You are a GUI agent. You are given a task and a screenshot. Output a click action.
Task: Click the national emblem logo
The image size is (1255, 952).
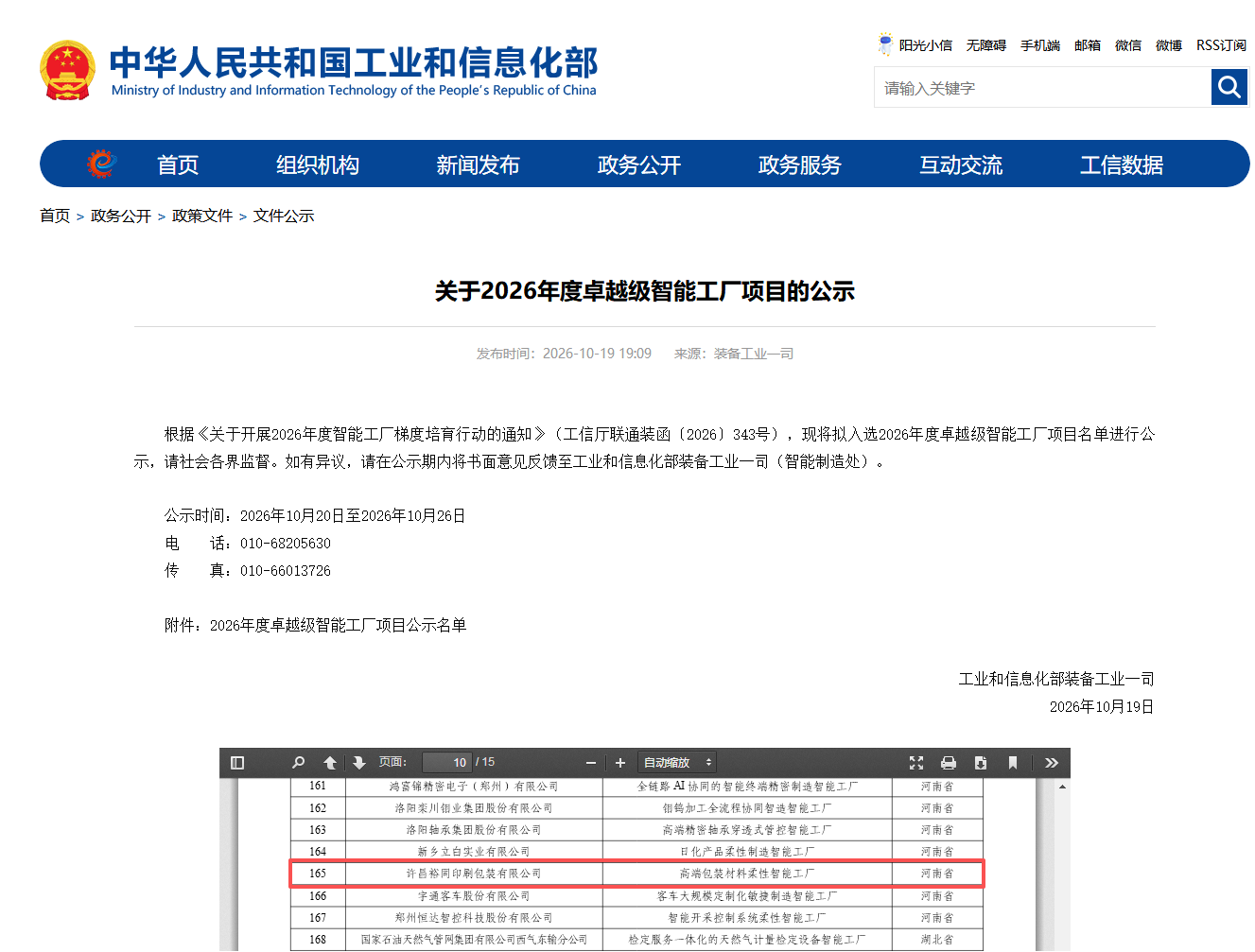67,71
